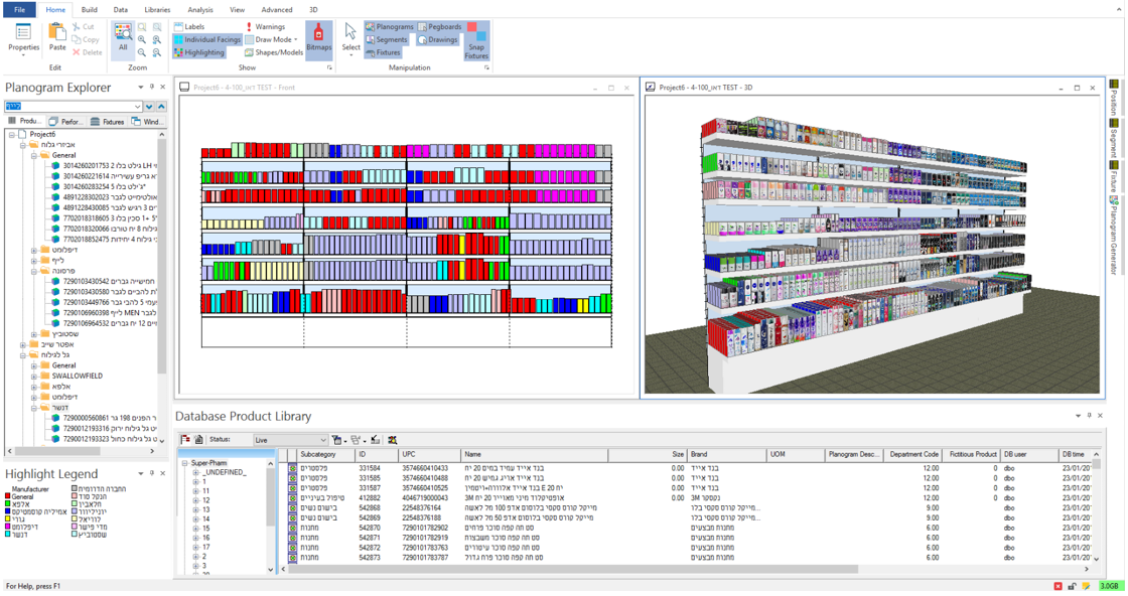Click the find previous up arrow in Planogram Explorer
The height and width of the screenshot is (596, 1128).
point(161,107)
